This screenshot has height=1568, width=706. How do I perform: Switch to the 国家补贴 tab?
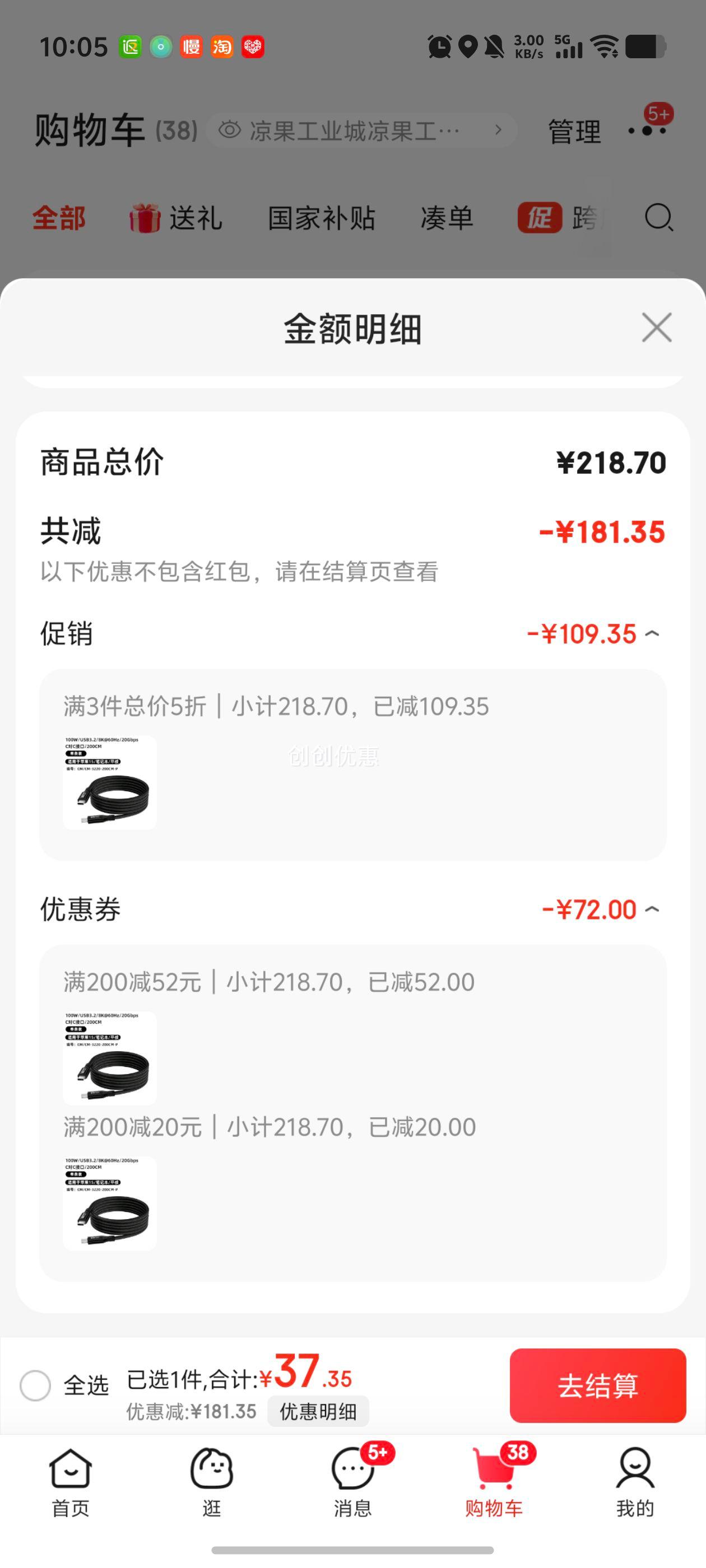click(322, 218)
